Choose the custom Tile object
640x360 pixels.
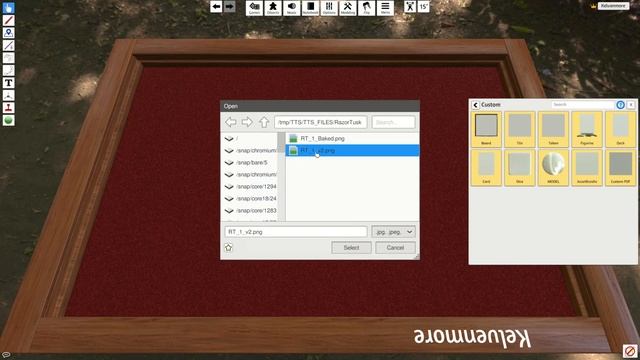click(x=520, y=129)
